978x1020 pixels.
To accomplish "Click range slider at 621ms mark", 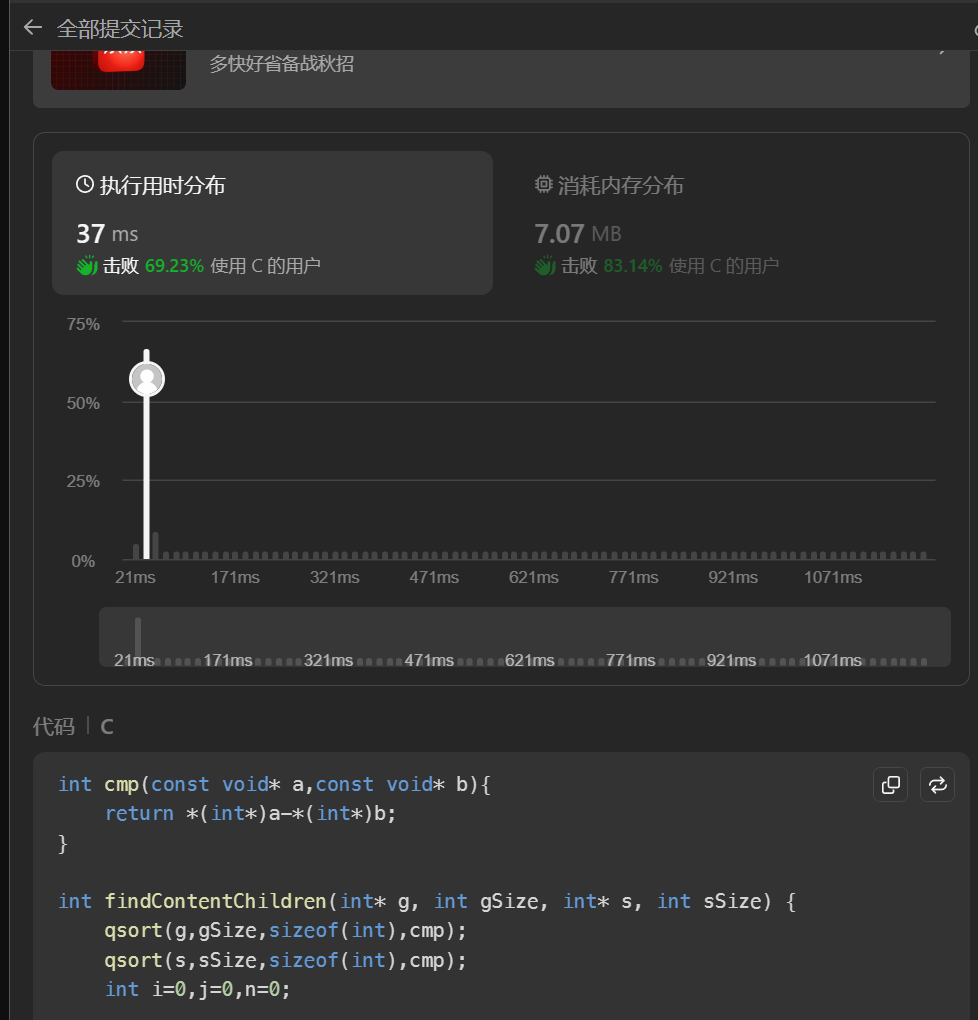I will (530, 660).
